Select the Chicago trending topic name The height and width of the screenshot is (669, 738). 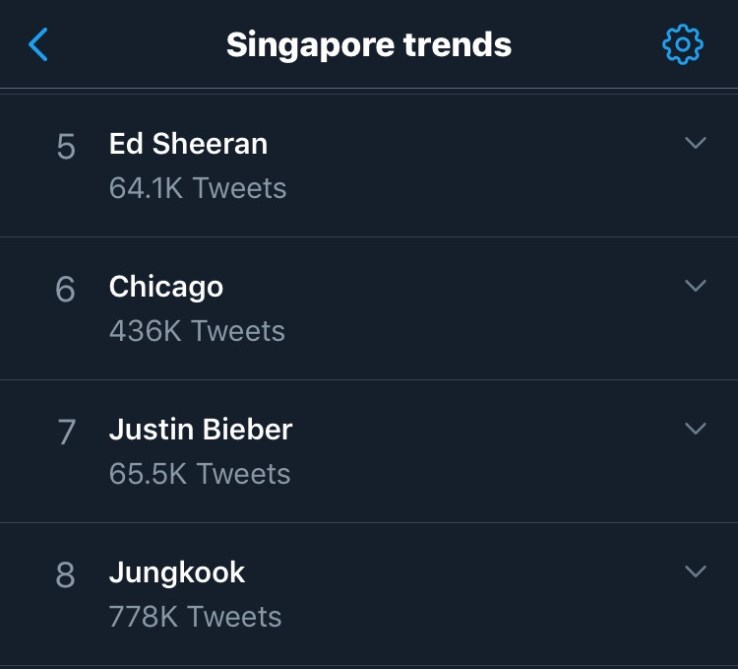point(166,287)
